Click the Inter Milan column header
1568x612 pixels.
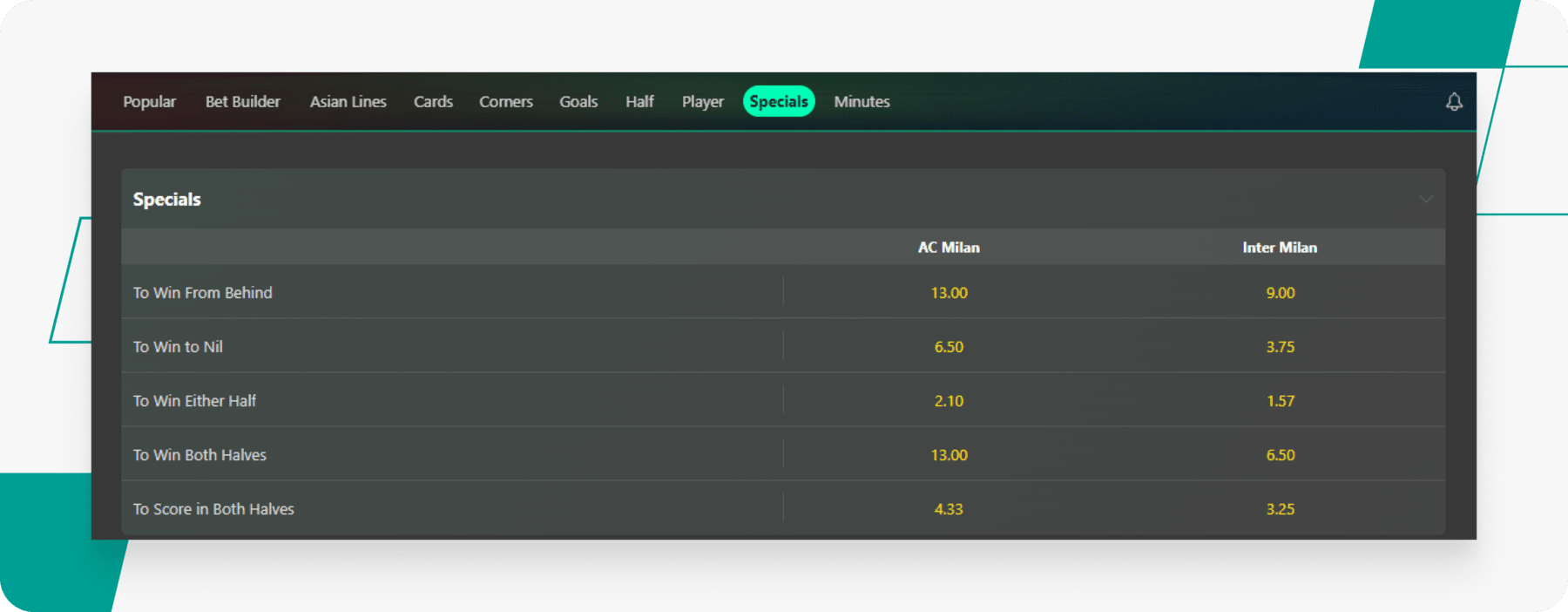[1280, 248]
